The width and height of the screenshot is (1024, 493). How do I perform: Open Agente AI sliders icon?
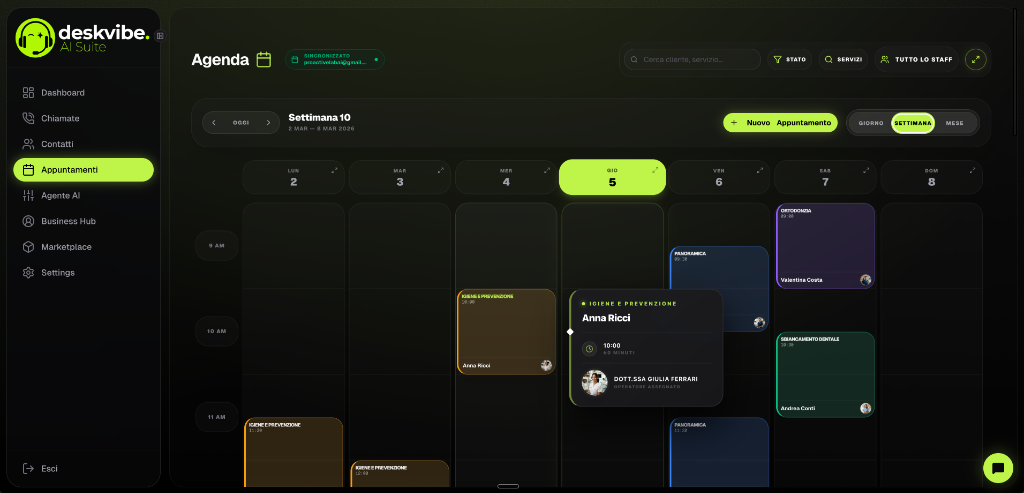pyautogui.click(x=28, y=195)
